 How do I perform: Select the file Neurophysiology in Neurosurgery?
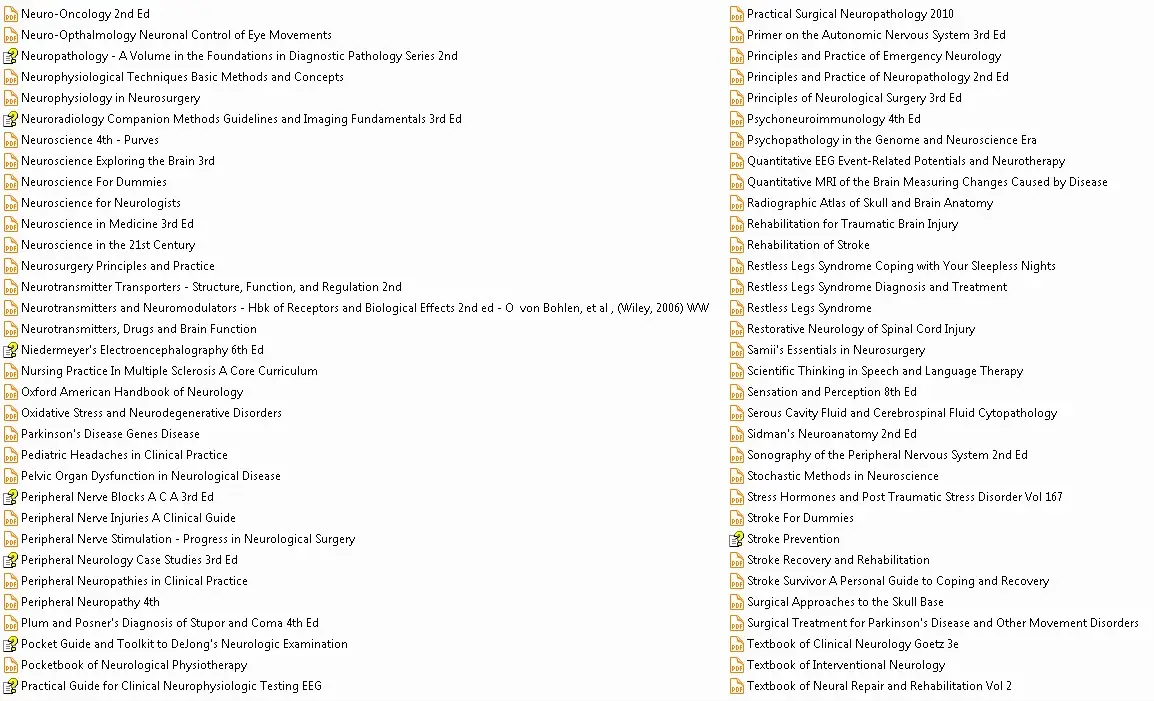coord(110,98)
